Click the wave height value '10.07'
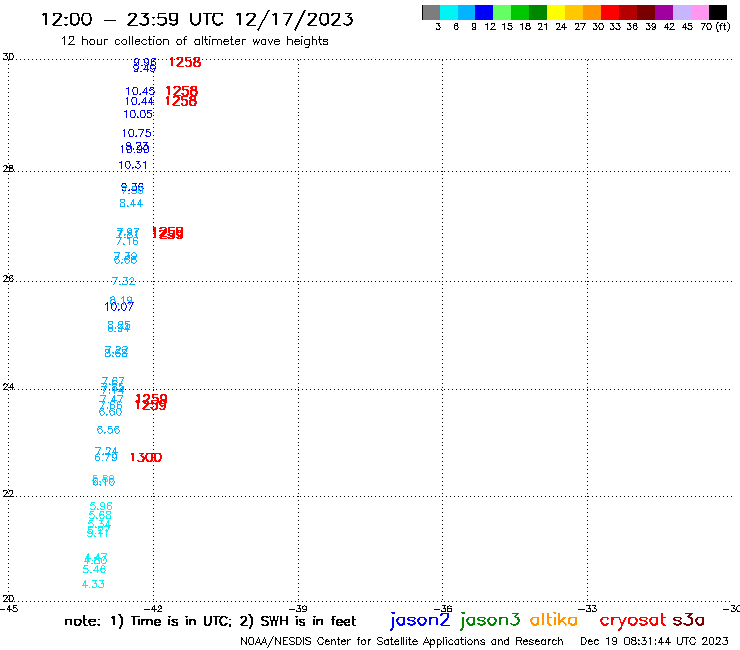The image size is (740, 650). point(119,307)
